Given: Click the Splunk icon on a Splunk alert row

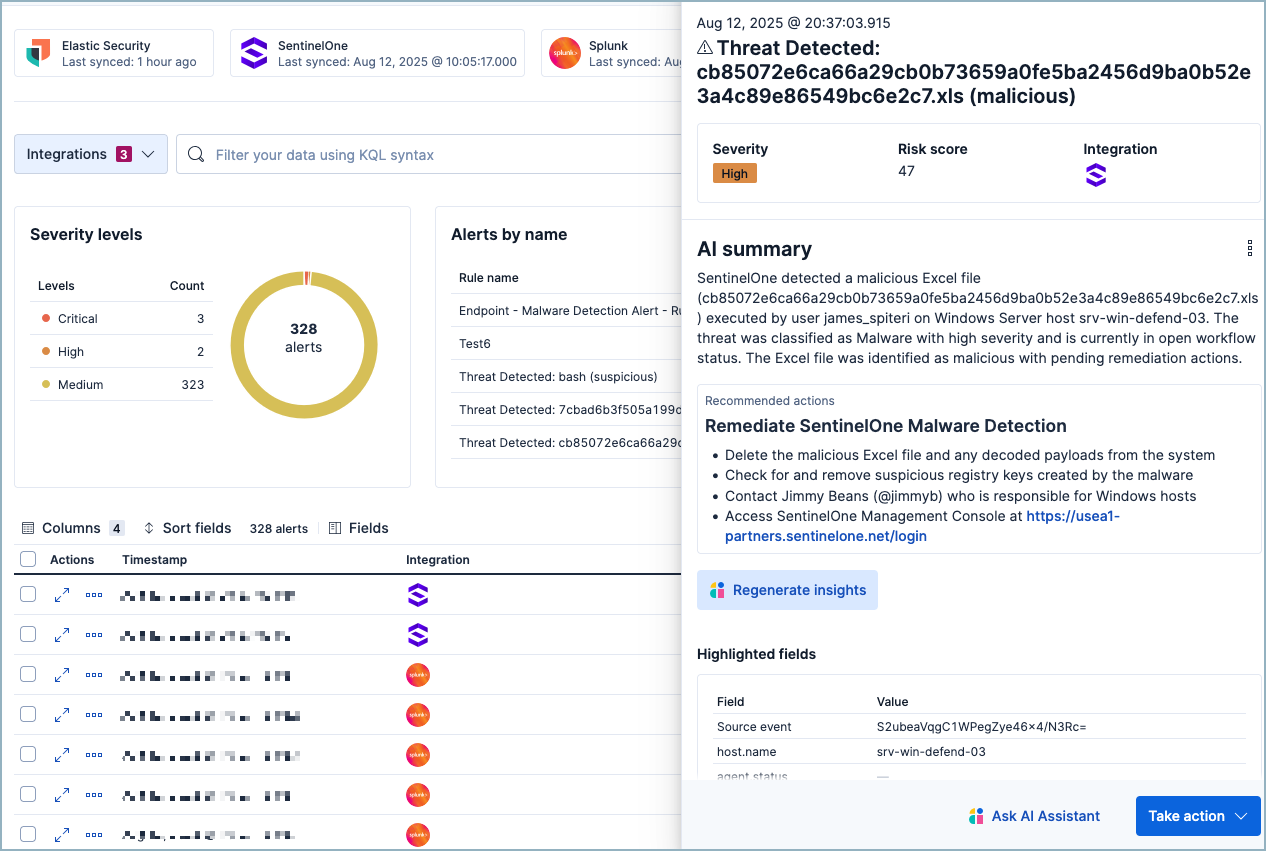Looking at the screenshot, I should [417, 675].
